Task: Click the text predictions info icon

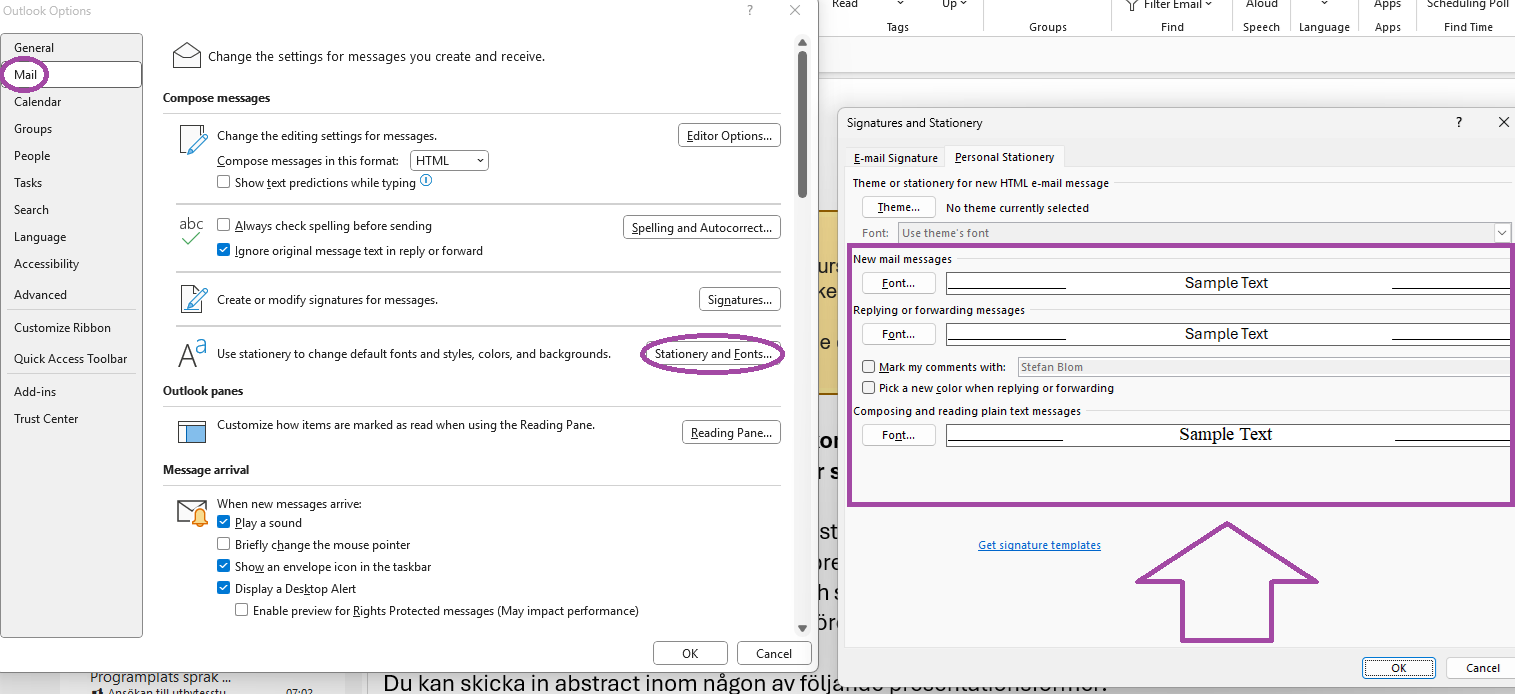Action: tap(426, 181)
